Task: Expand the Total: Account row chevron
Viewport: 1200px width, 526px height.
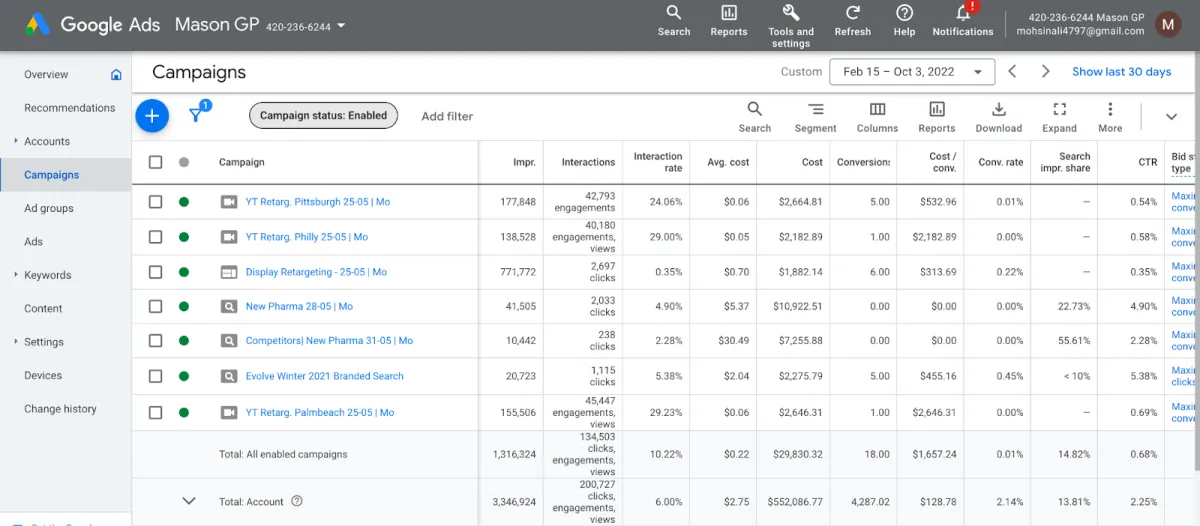Action: tap(188, 502)
